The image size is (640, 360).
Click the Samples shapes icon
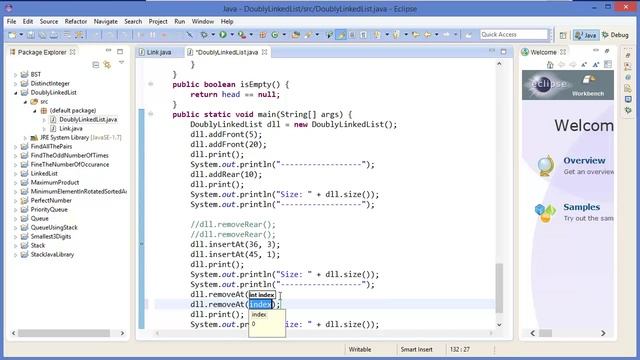[545, 213]
